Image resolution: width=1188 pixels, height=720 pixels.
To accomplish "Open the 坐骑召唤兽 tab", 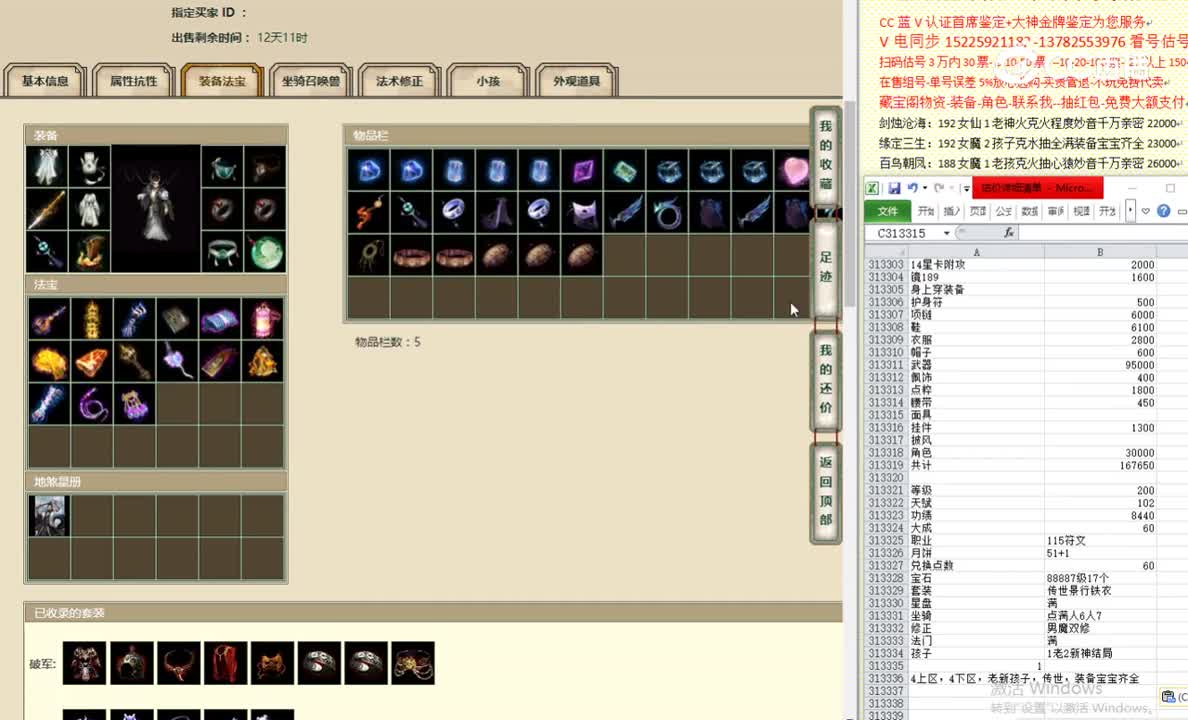I will pyautogui.click(x=311, y=81).
